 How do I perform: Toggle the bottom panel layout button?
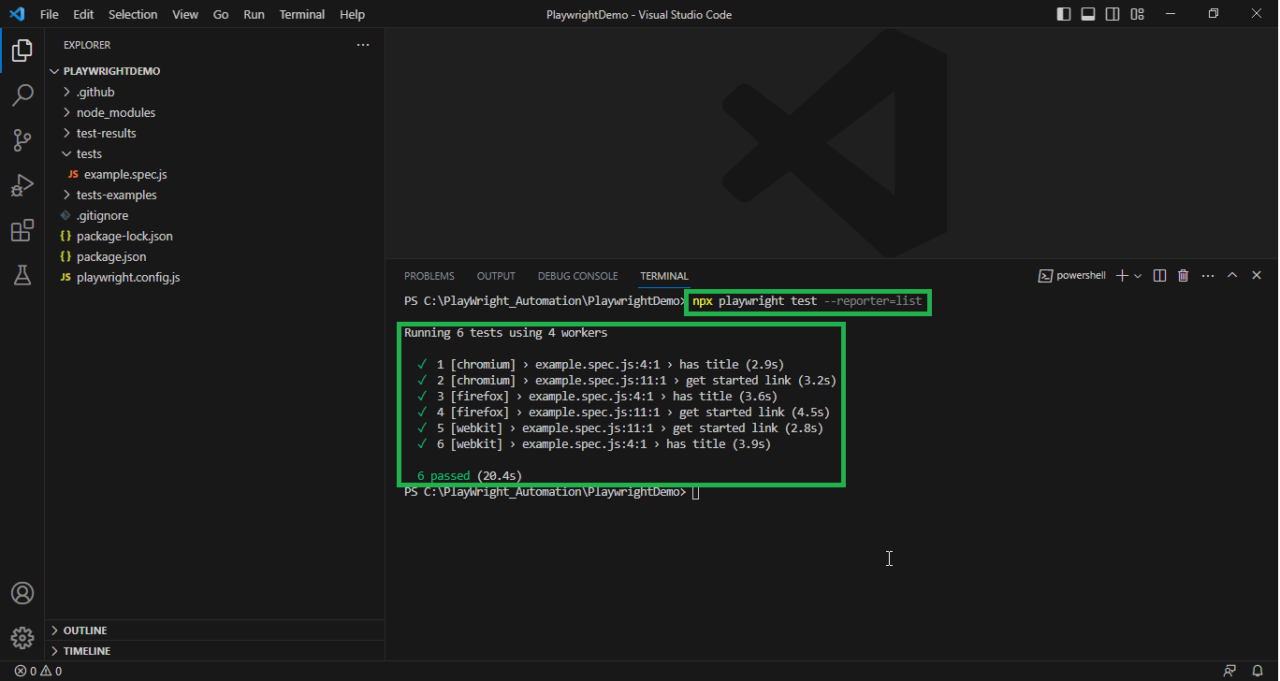coord(1088,14)
